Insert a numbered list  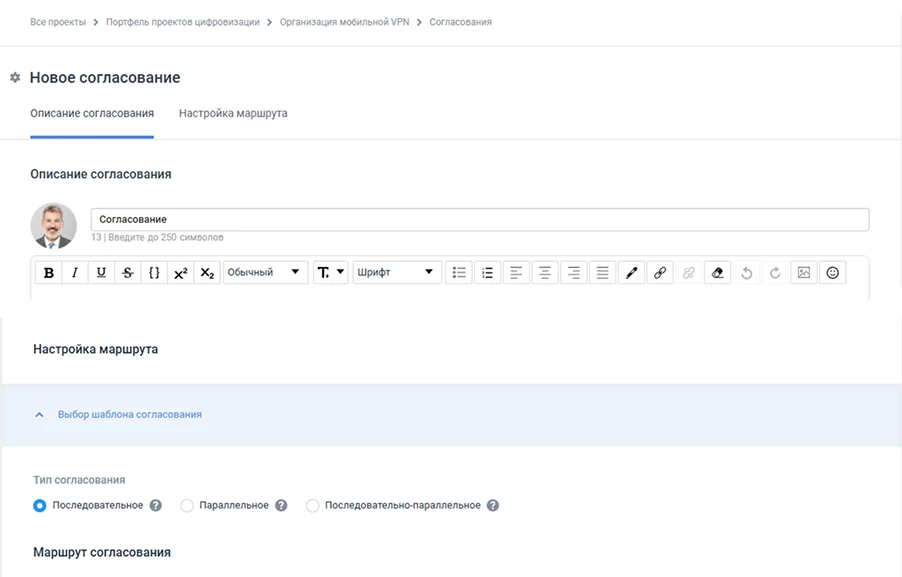click(x=488, y=273)
